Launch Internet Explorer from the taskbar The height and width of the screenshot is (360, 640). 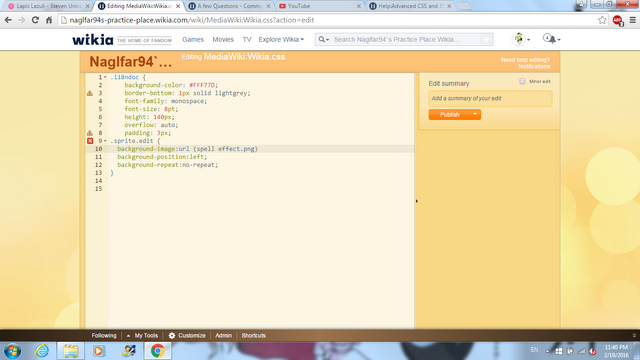[42, 351]
